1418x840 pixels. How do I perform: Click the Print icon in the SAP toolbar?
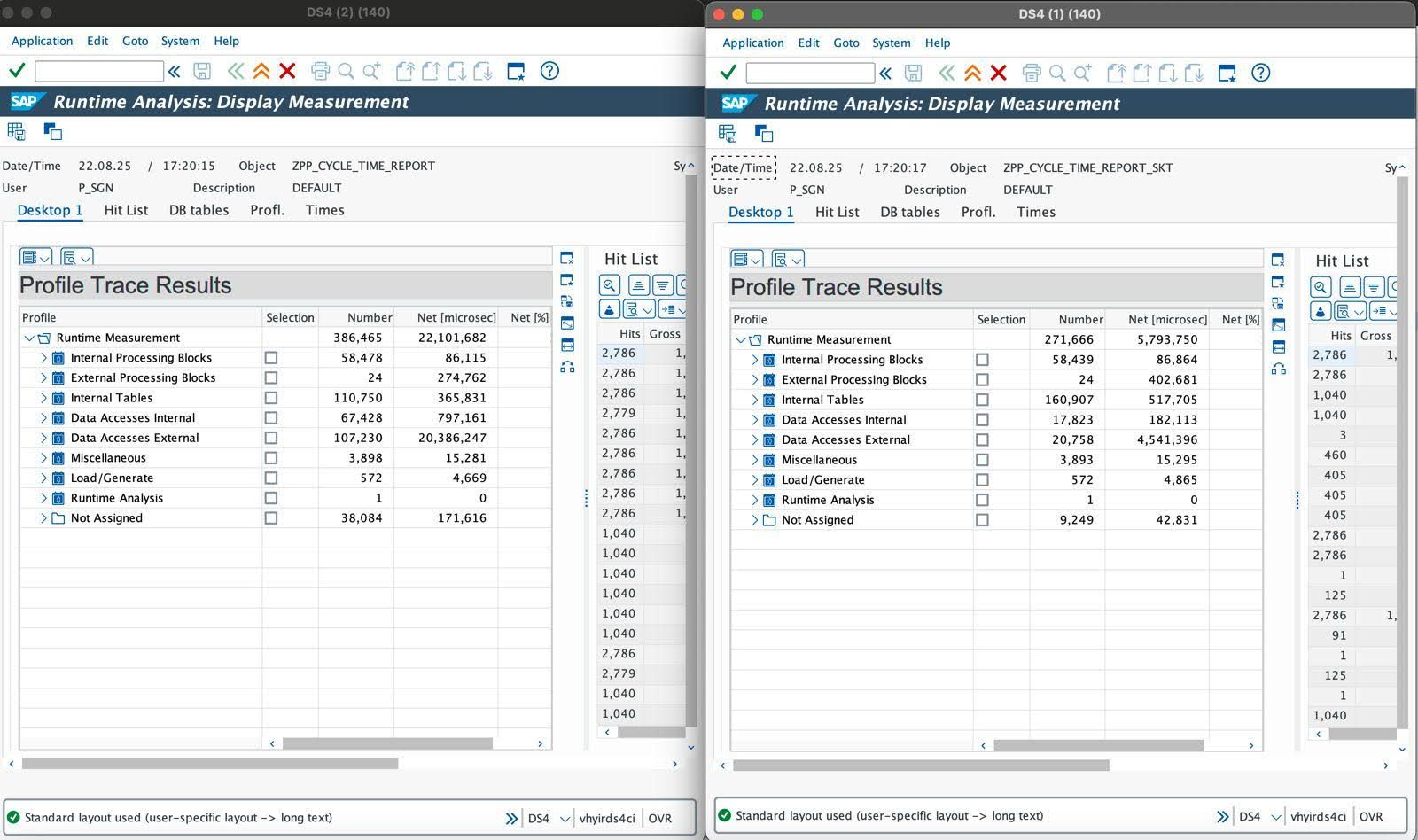coord(320,71)
